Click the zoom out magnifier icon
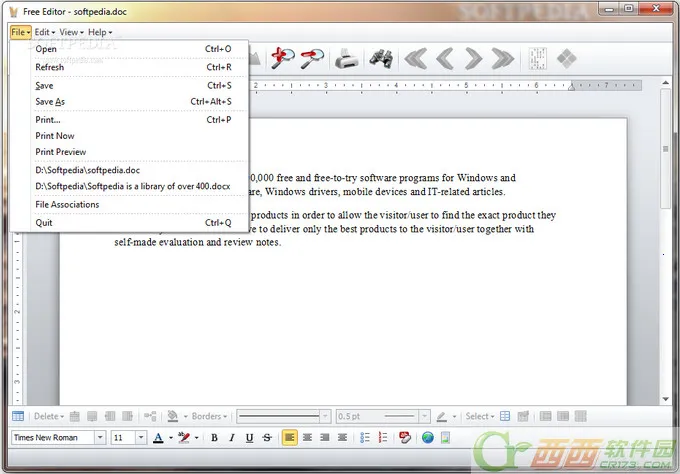680x474 pixels. (x=313, y=58)
